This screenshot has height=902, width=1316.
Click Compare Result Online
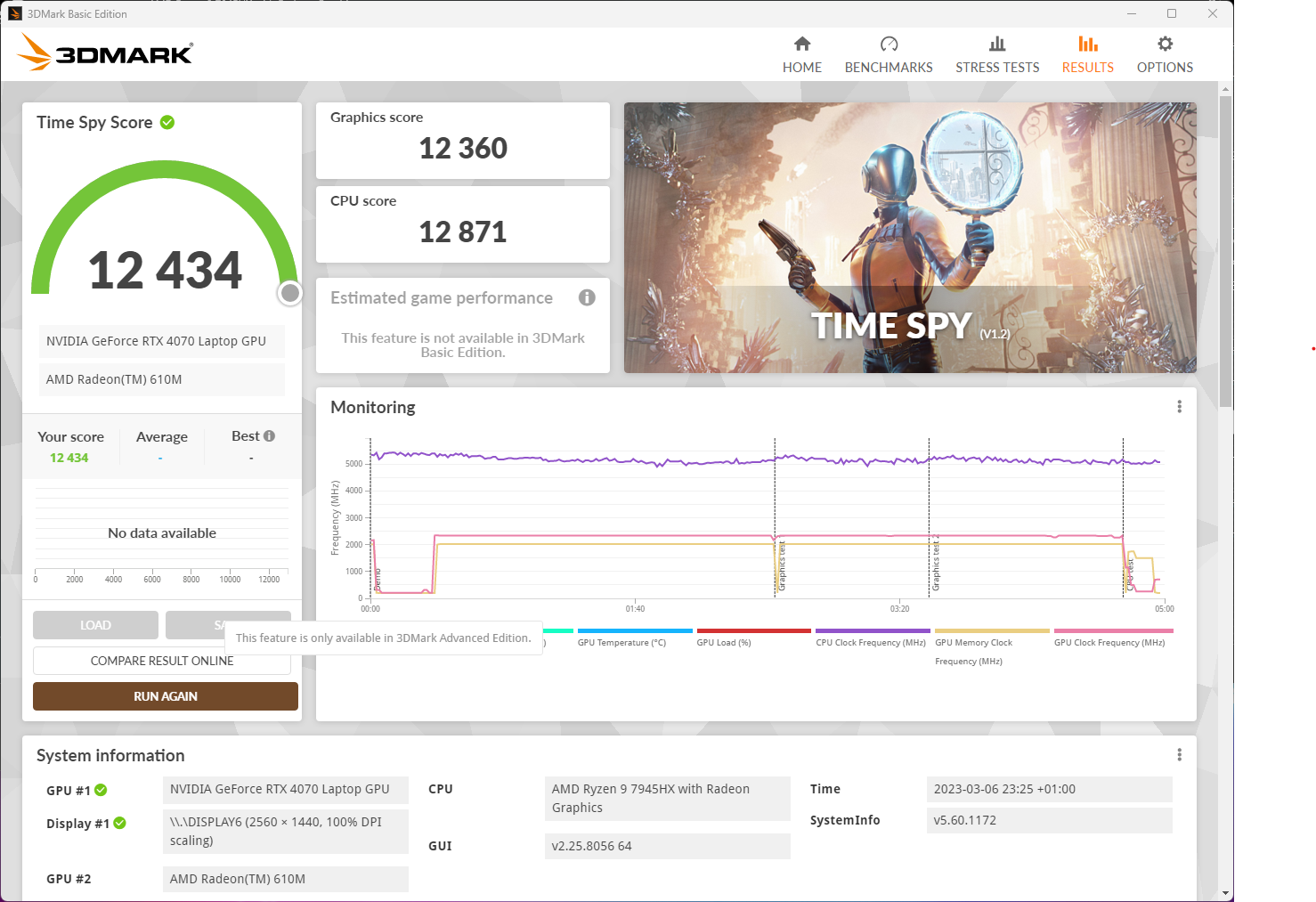click(162, 661)
